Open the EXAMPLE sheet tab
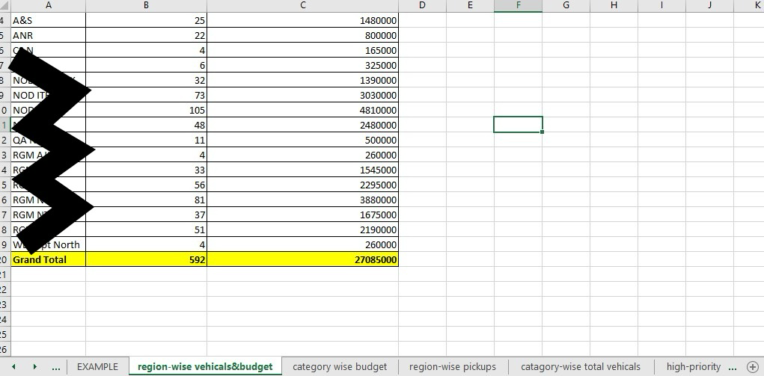Viewport: 764px width, 376px height. 97,367
